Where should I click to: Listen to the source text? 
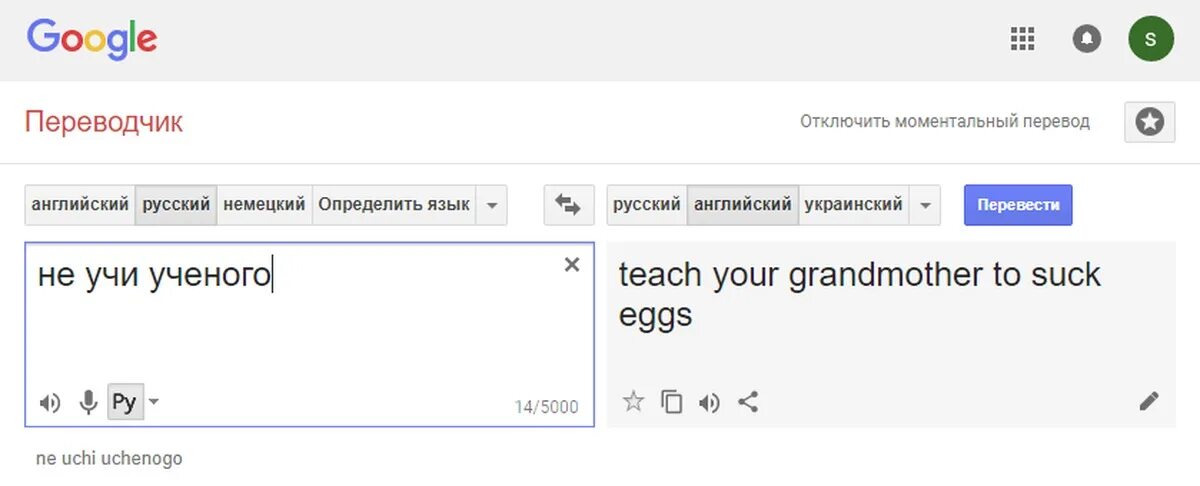click(49, 403)
